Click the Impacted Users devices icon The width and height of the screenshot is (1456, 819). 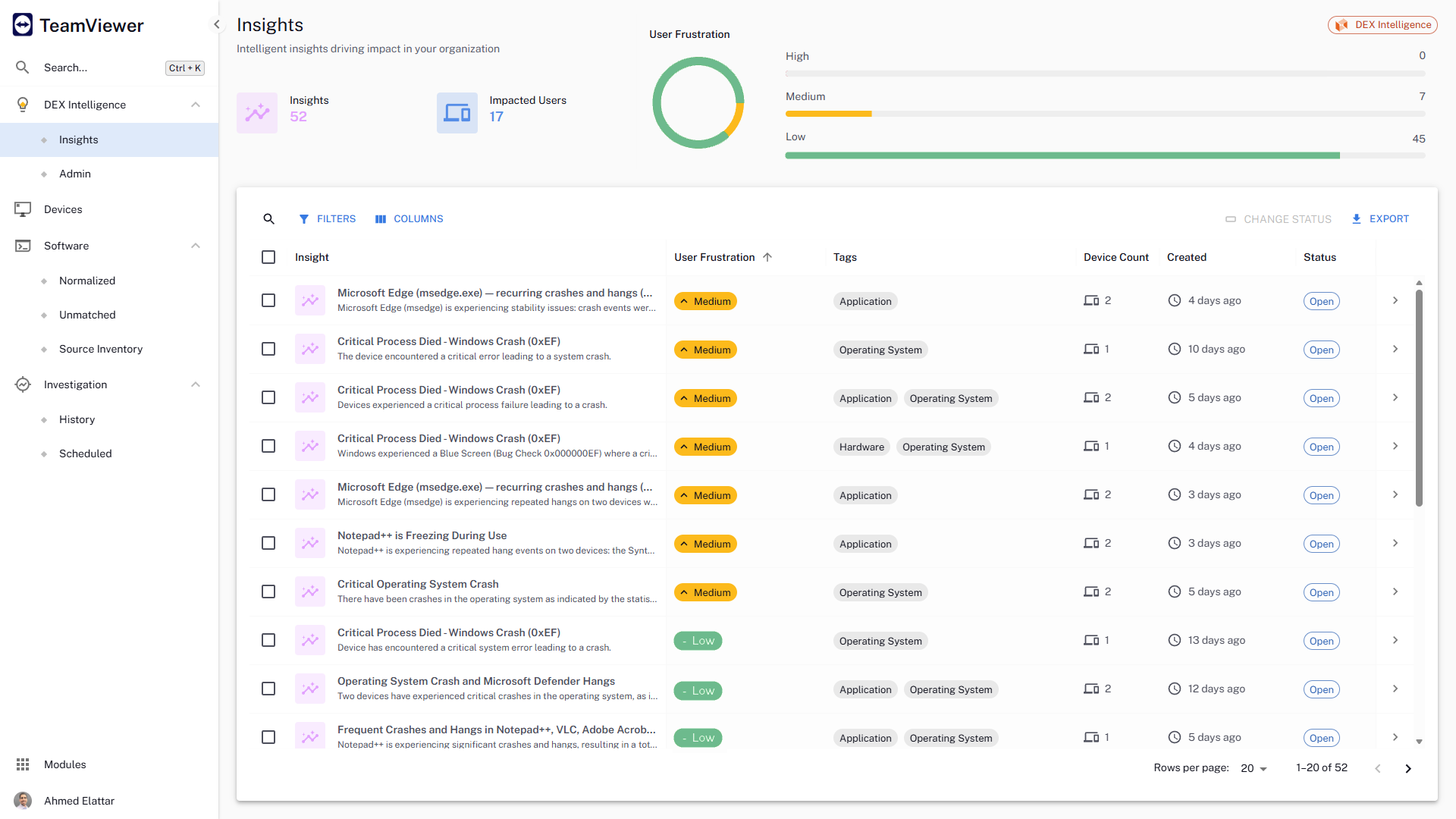pyautogui.click(x=457, y=113)
